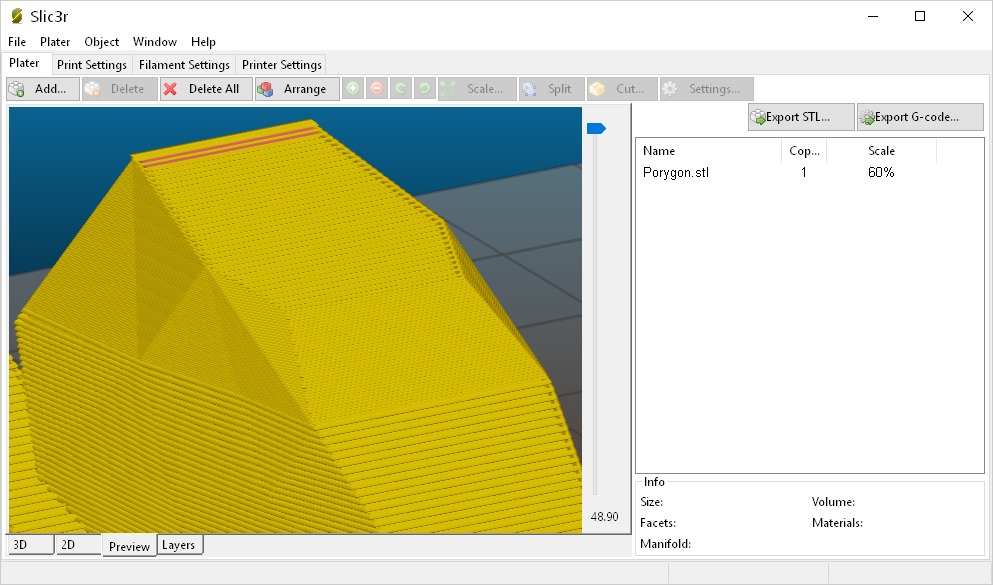993x585 pixels.
Task: Click the Export STL button
Action: tap(800, 116)
